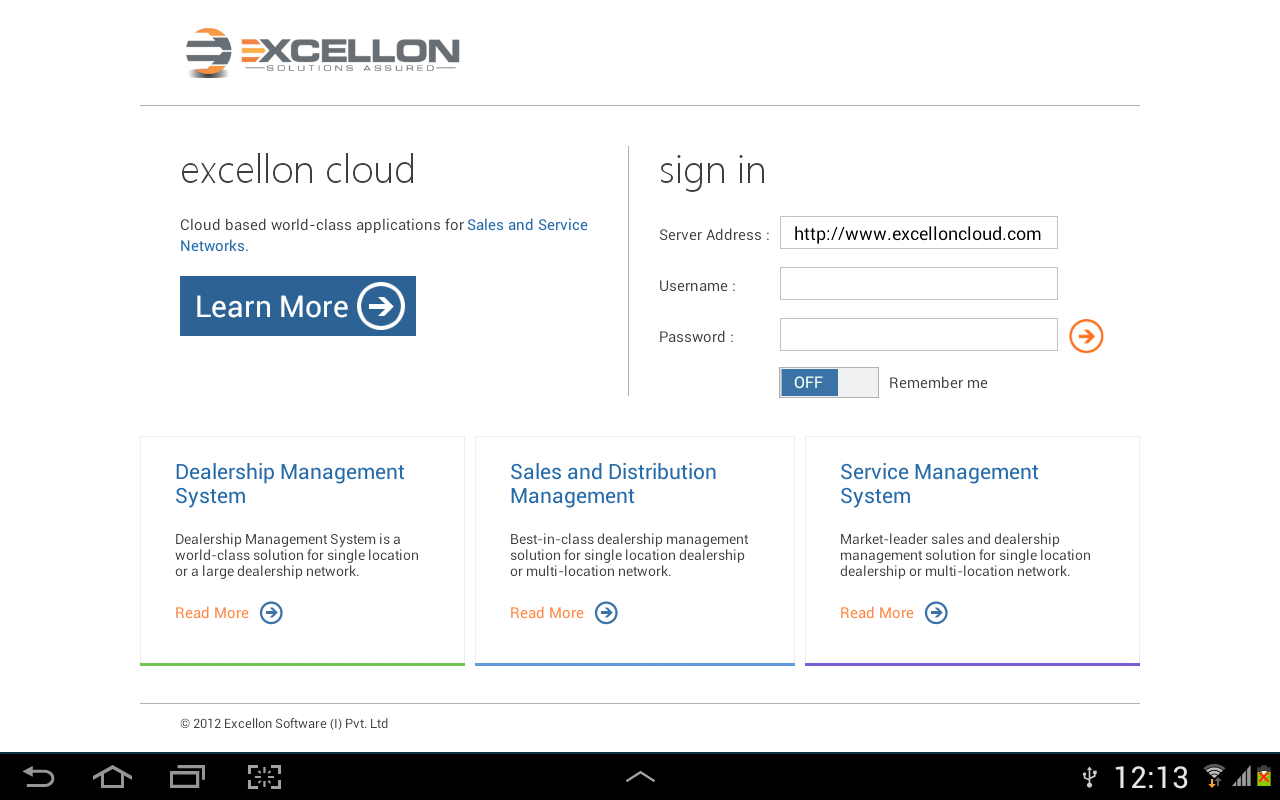This screenshot has height=800, width=1280.
Task: Open the Dealership Management System heading
Action: click(x=290, y=484)
